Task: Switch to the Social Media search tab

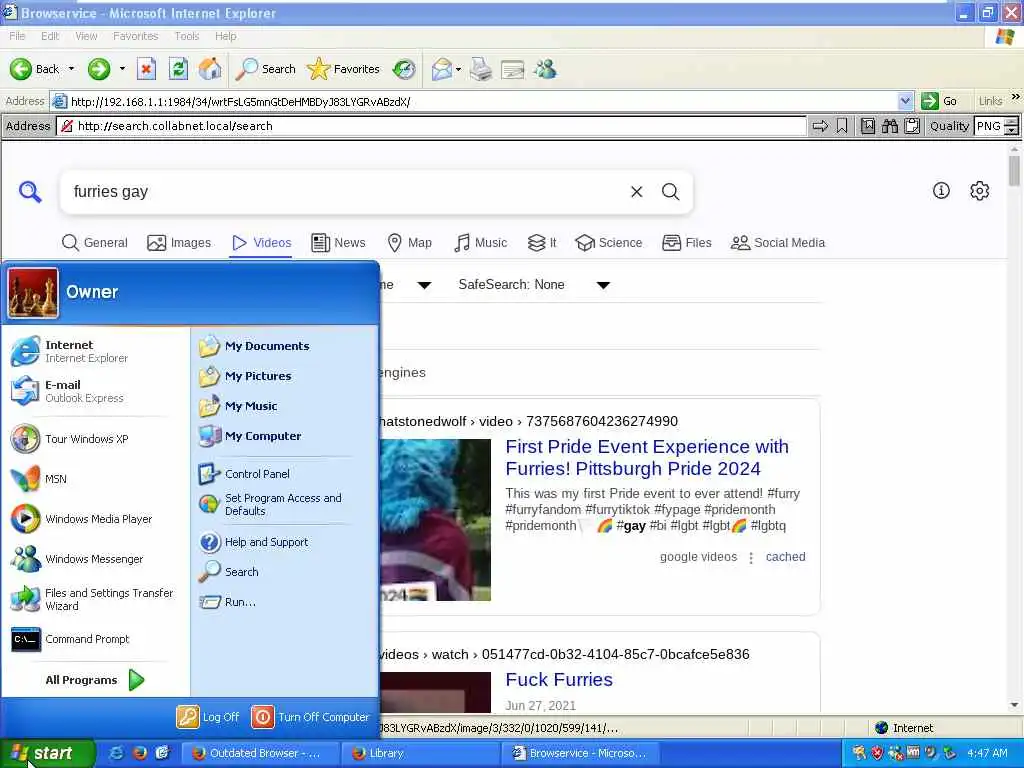Action: coord(777,243)
